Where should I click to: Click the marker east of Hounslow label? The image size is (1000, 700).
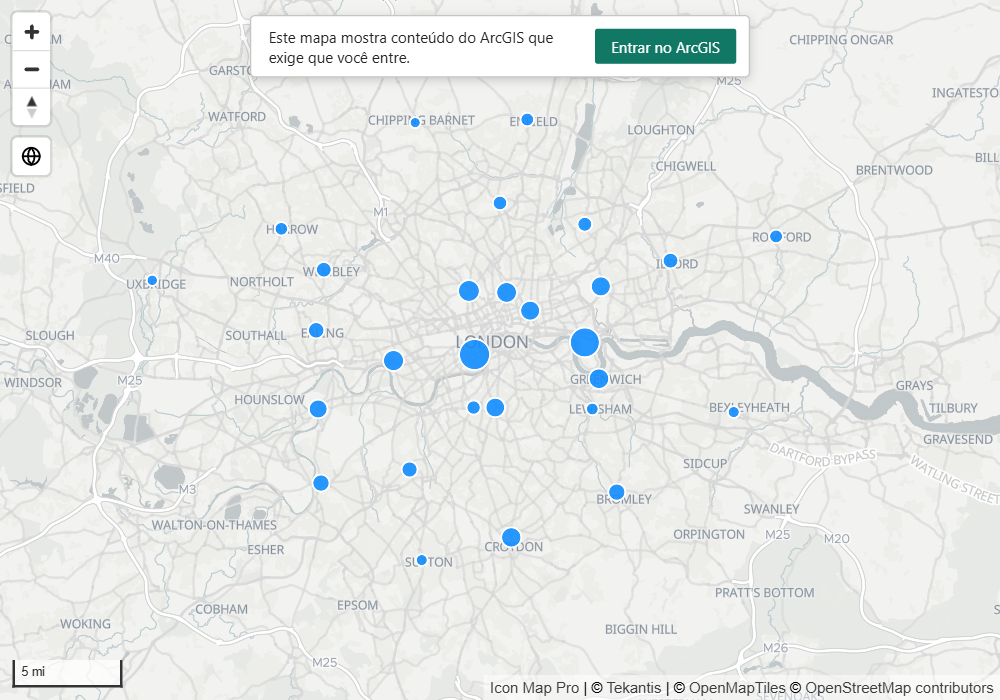coord(318,409)
